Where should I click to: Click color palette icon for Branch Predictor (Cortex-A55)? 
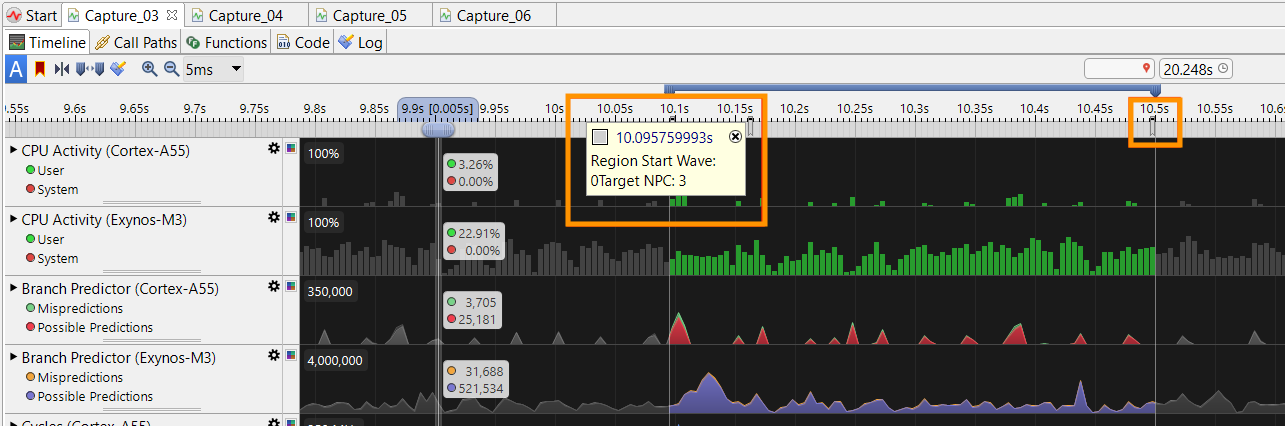point(291,286)
